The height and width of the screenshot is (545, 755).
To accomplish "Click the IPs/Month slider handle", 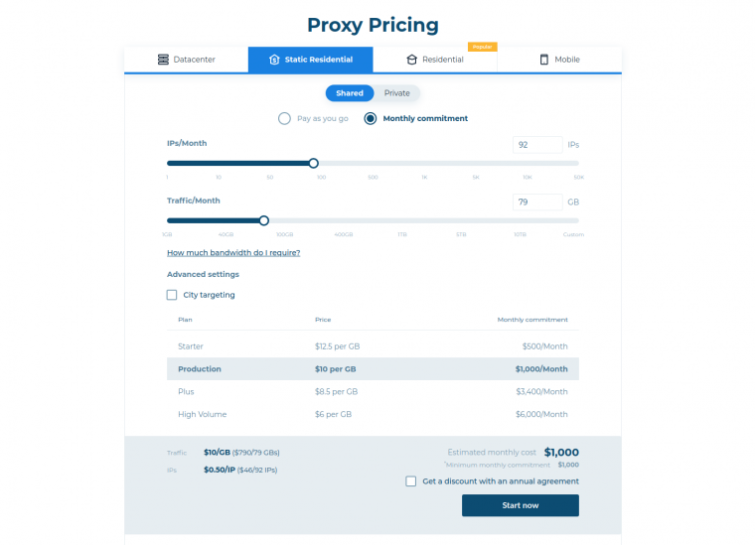I will coord(313,163).
